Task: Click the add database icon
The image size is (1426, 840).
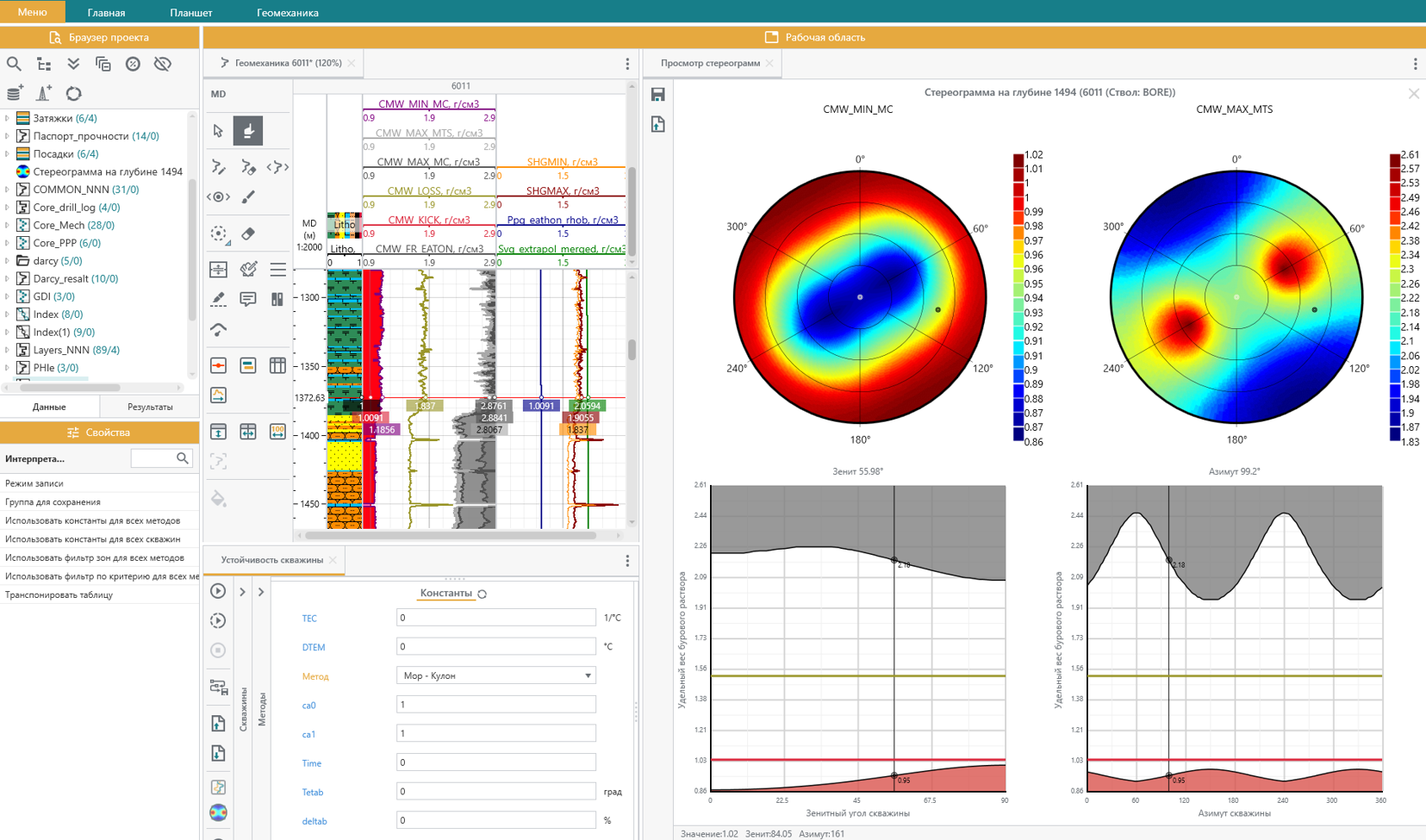Action: coord(14,93)
